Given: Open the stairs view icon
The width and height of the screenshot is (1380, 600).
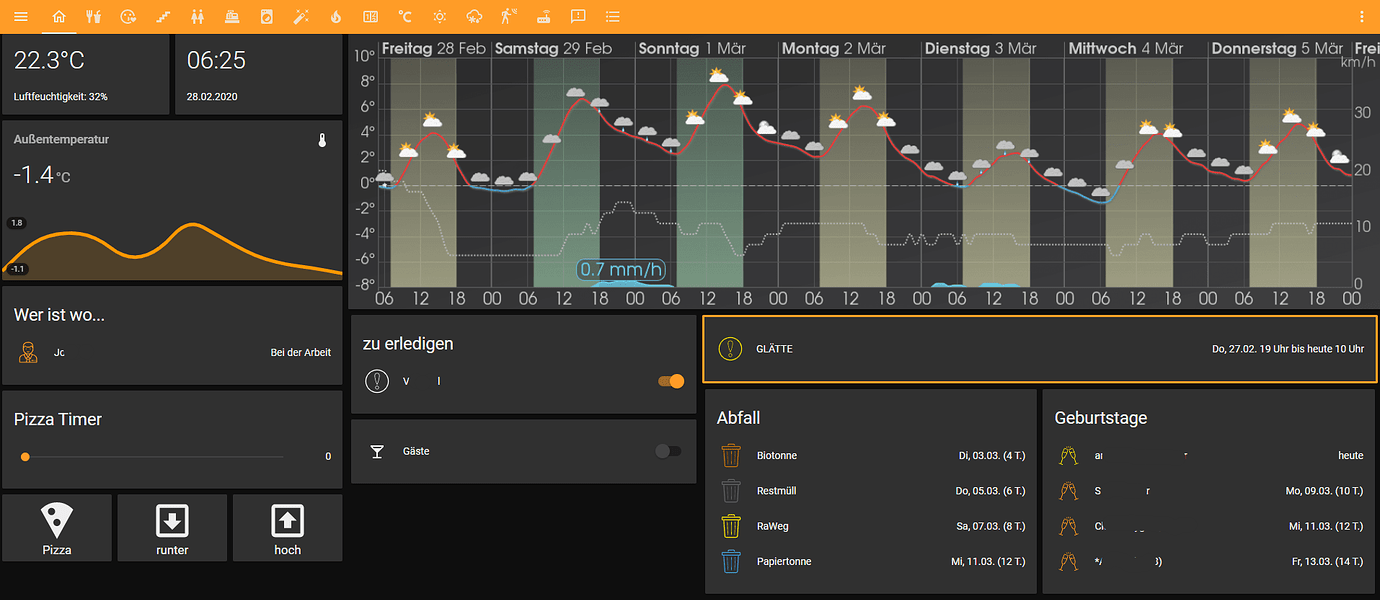Looking at the screenshot, I should (x=163, y=16).
